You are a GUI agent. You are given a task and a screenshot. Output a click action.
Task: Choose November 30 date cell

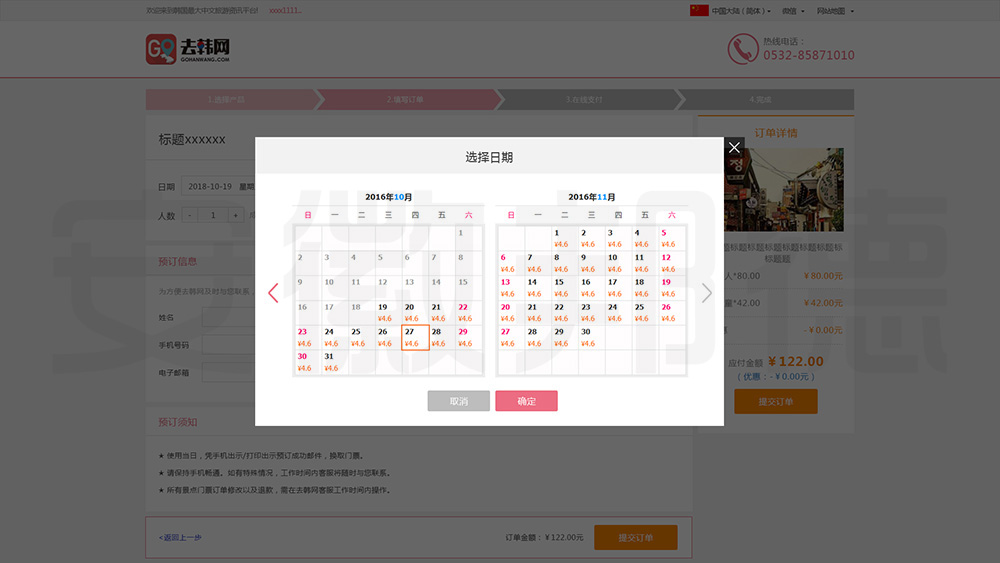tap(591, 337)
